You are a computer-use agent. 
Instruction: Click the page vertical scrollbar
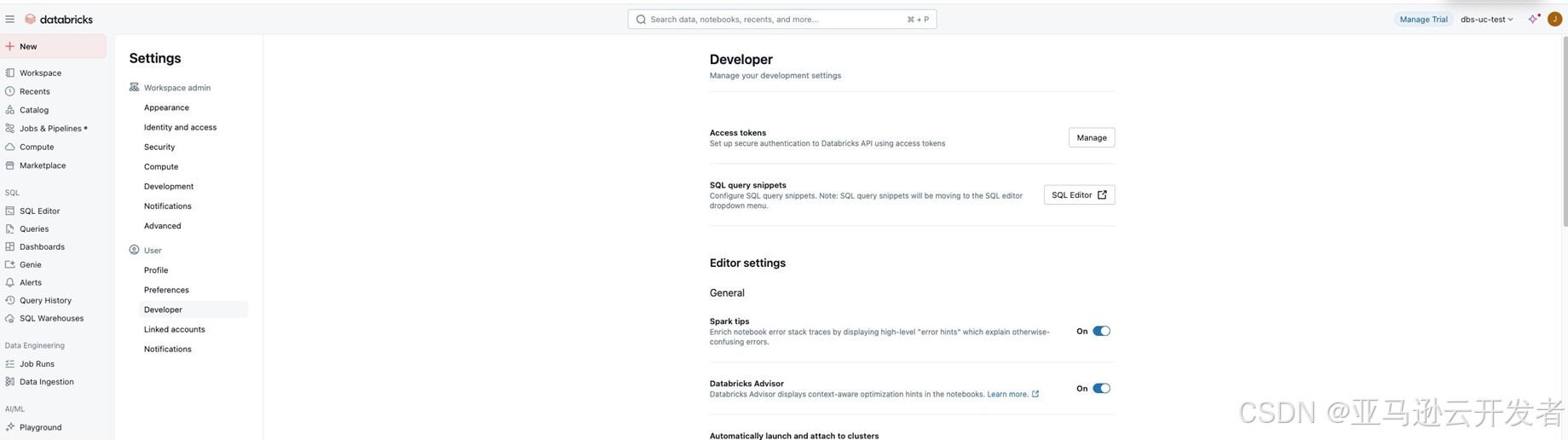click(x=1565, y=132)
